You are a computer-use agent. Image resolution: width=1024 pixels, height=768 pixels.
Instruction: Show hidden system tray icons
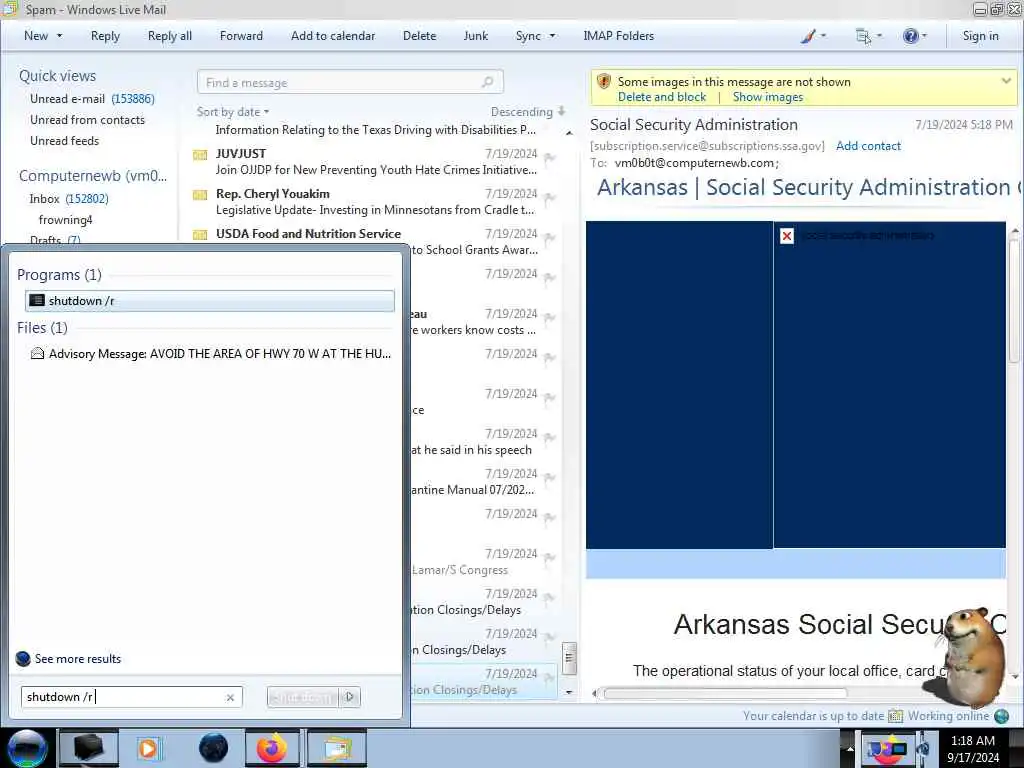(x=850, y=748)
